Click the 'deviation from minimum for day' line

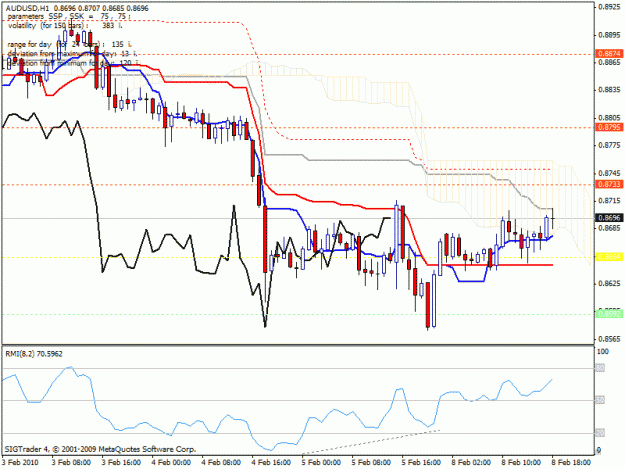tap(73, 63)
